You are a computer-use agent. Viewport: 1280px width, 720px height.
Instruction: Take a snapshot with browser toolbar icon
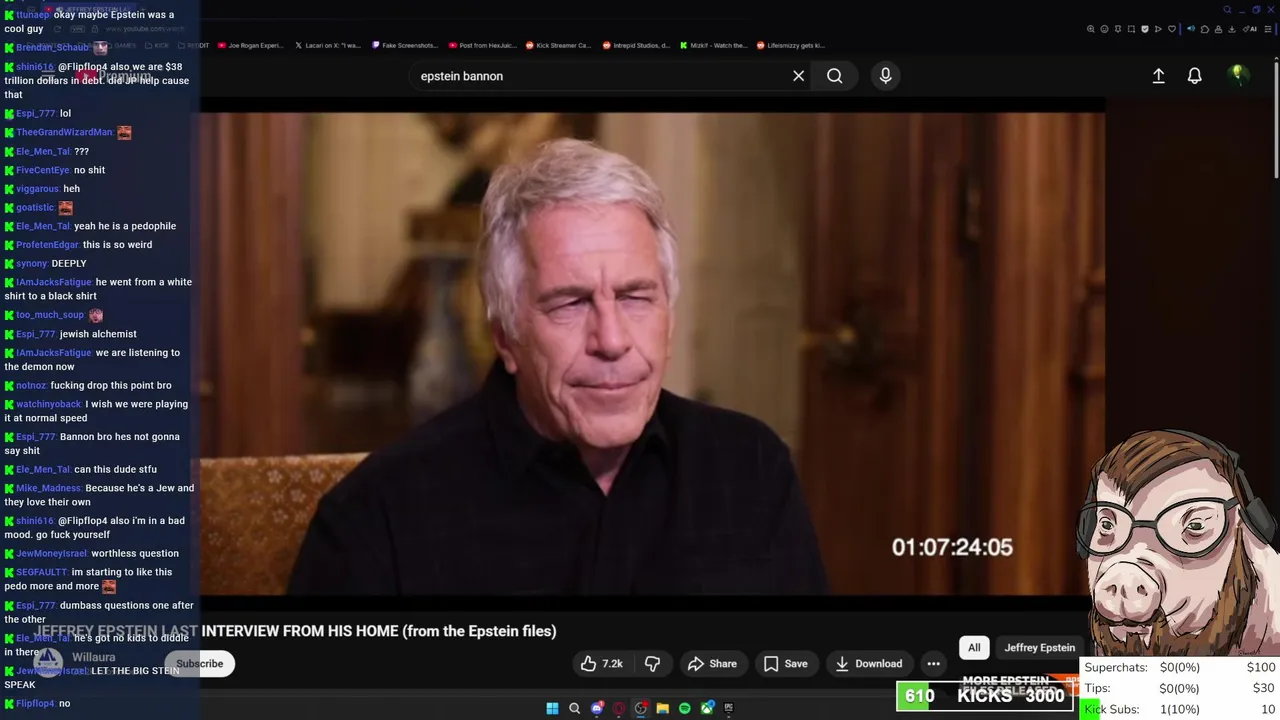tap(1131, 29)
